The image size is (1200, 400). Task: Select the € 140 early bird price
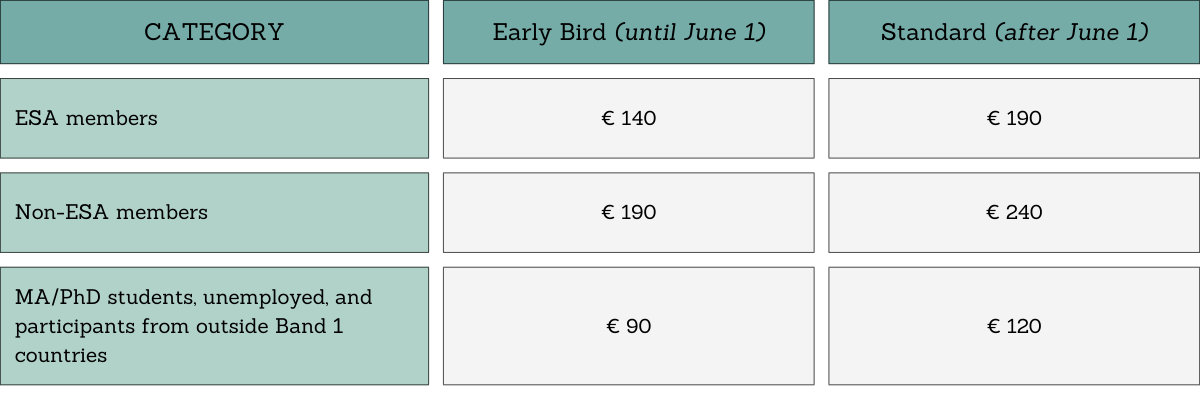coord(628,118)
